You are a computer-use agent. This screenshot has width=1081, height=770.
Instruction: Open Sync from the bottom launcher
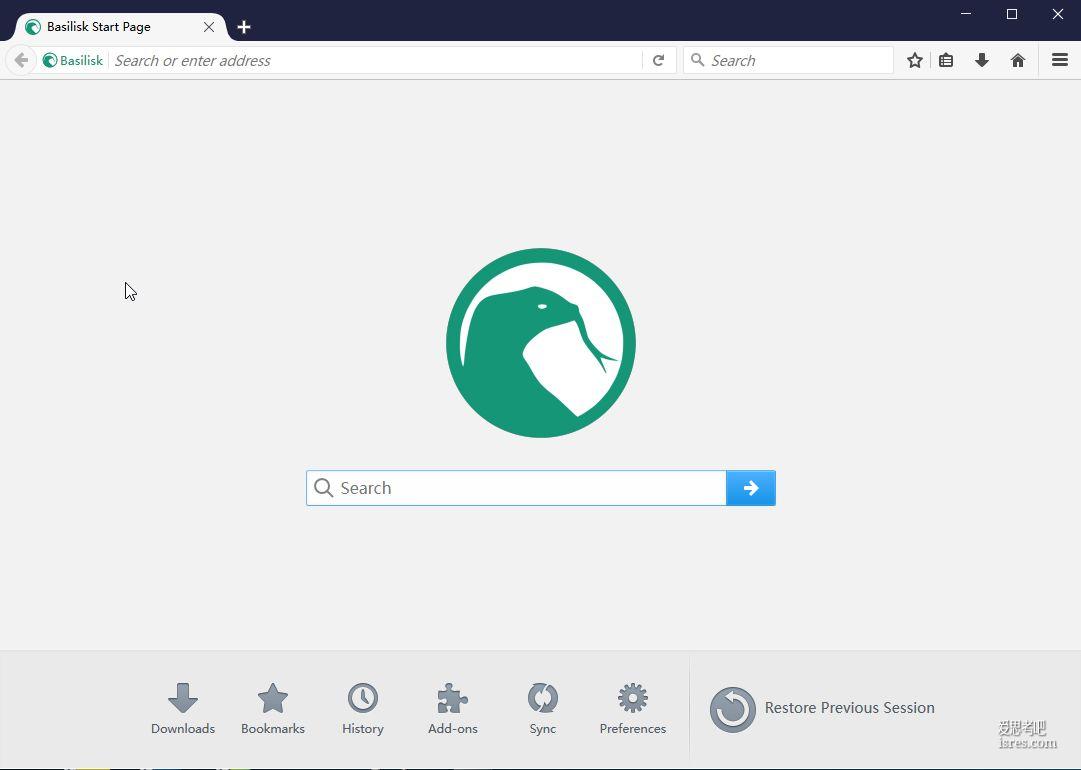[x=543, y=709]
